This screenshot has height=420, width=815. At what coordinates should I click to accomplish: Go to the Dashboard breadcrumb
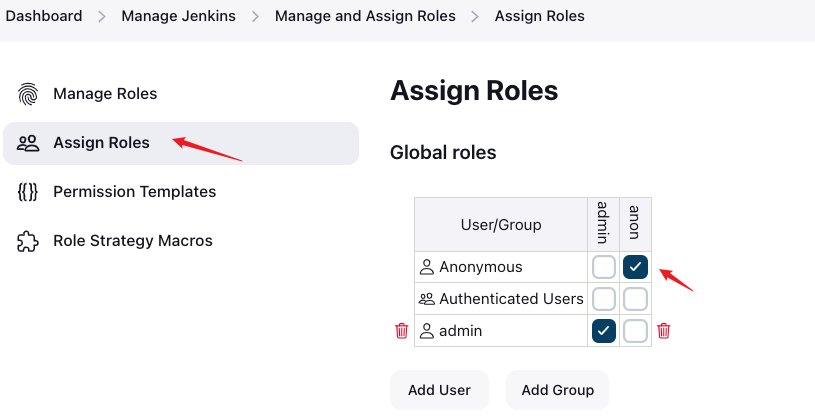coord(44,16)
